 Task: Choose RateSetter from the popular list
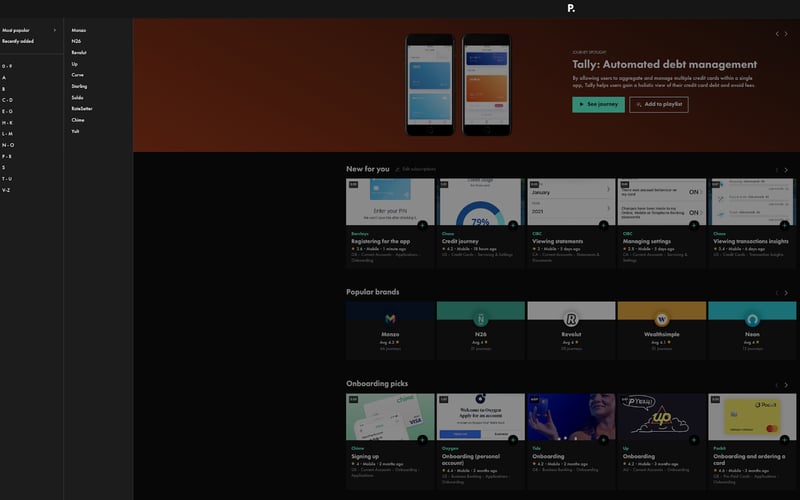tap(82, 109)
